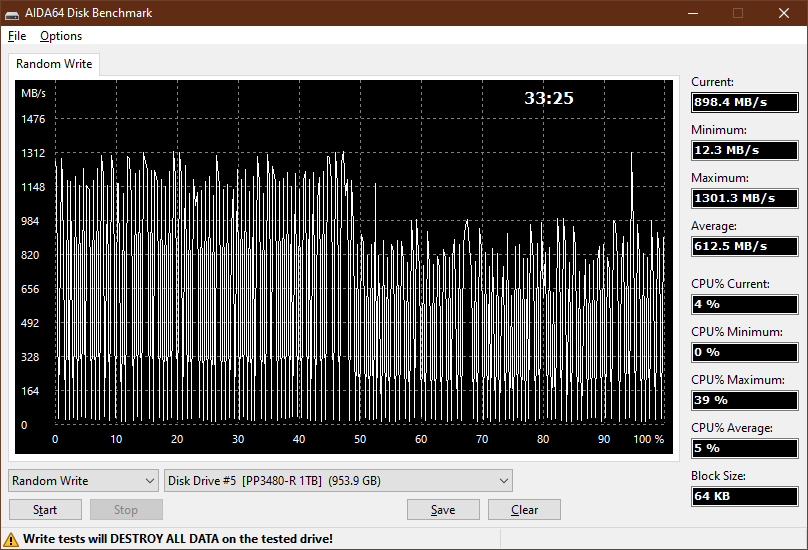Select the Random Write tab
This screenshot has height=550, width=808.
[x=54, y=64]
